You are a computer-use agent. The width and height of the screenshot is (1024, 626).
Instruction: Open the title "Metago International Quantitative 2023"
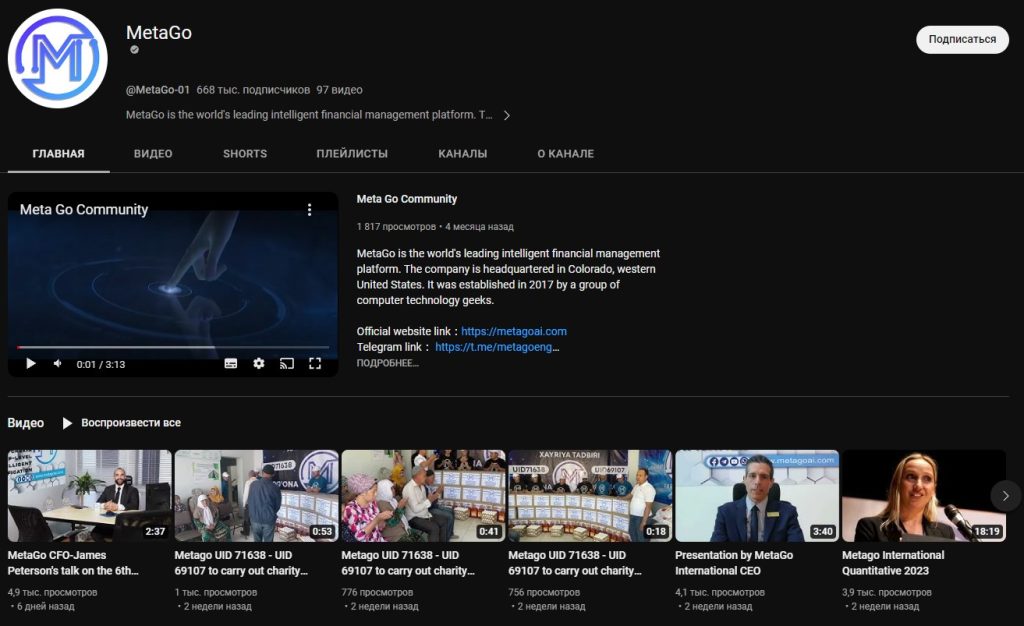coord(893,563)
